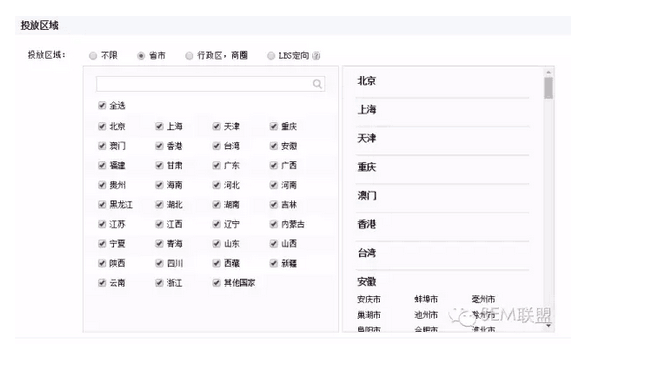The height and width of the screenshot is (370, 660).
Task: Toggle the 内蒙古 checkbox
Action: click(274, 224)
